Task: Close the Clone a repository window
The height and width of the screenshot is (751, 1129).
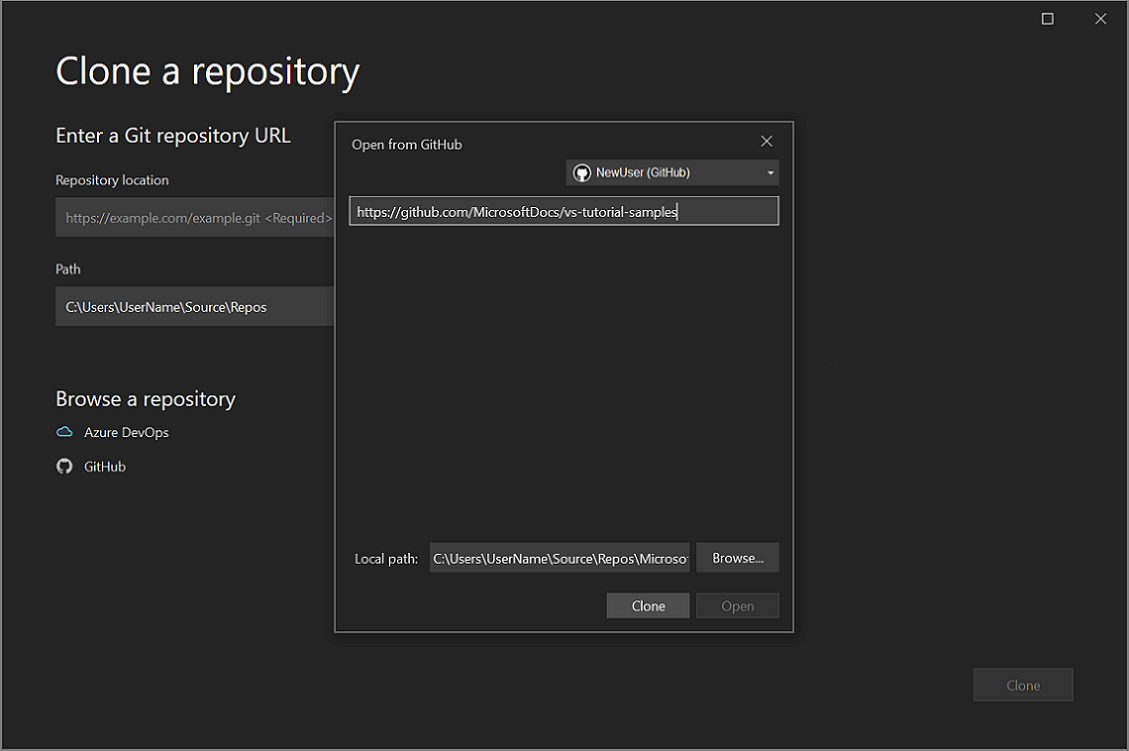Action: coord(1100,18)
